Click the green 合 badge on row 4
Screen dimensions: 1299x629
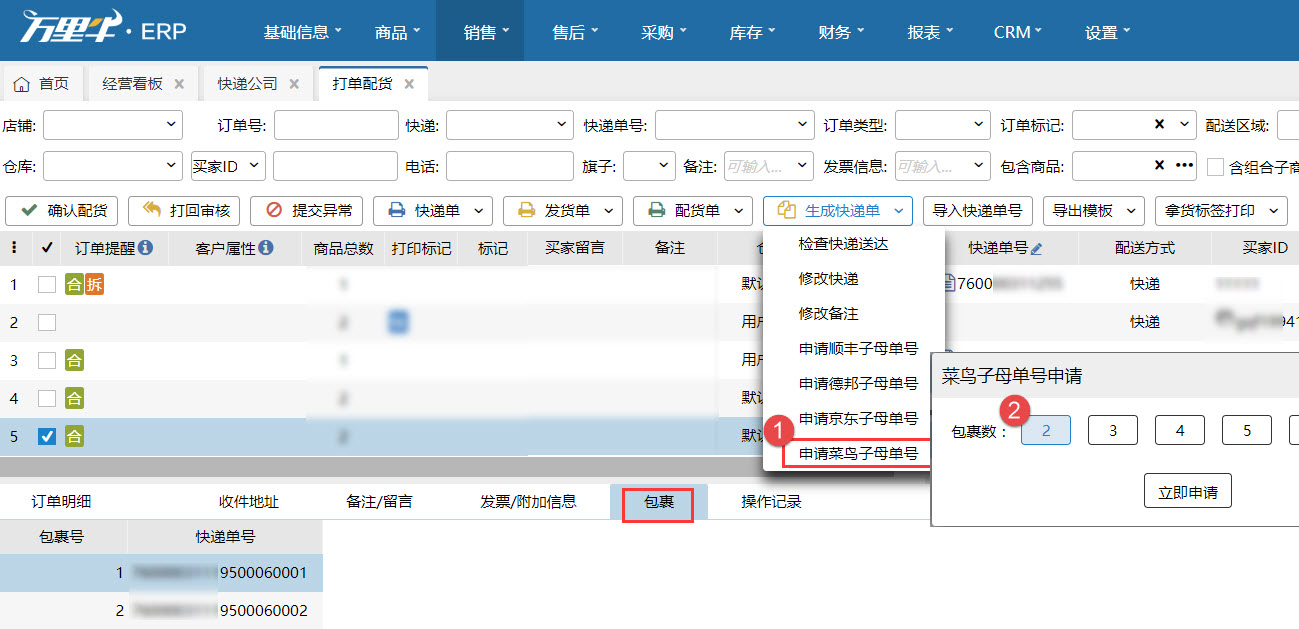point(74,396)
